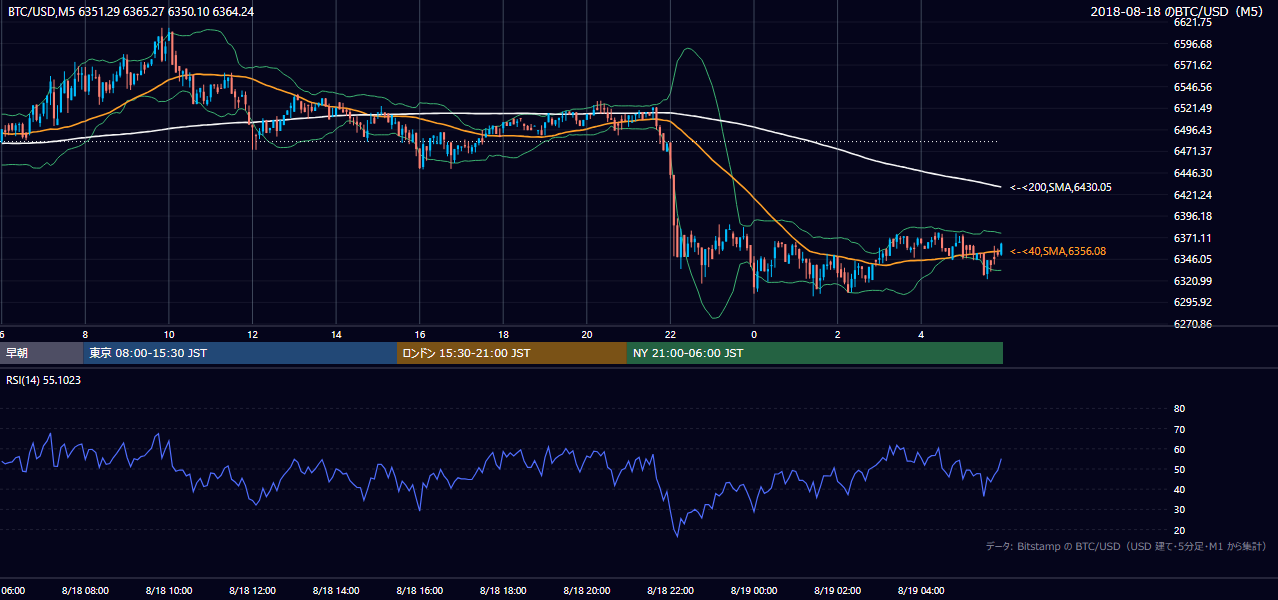Click the 40 SMA 6356.08 label

click(x=1058, y=251)
